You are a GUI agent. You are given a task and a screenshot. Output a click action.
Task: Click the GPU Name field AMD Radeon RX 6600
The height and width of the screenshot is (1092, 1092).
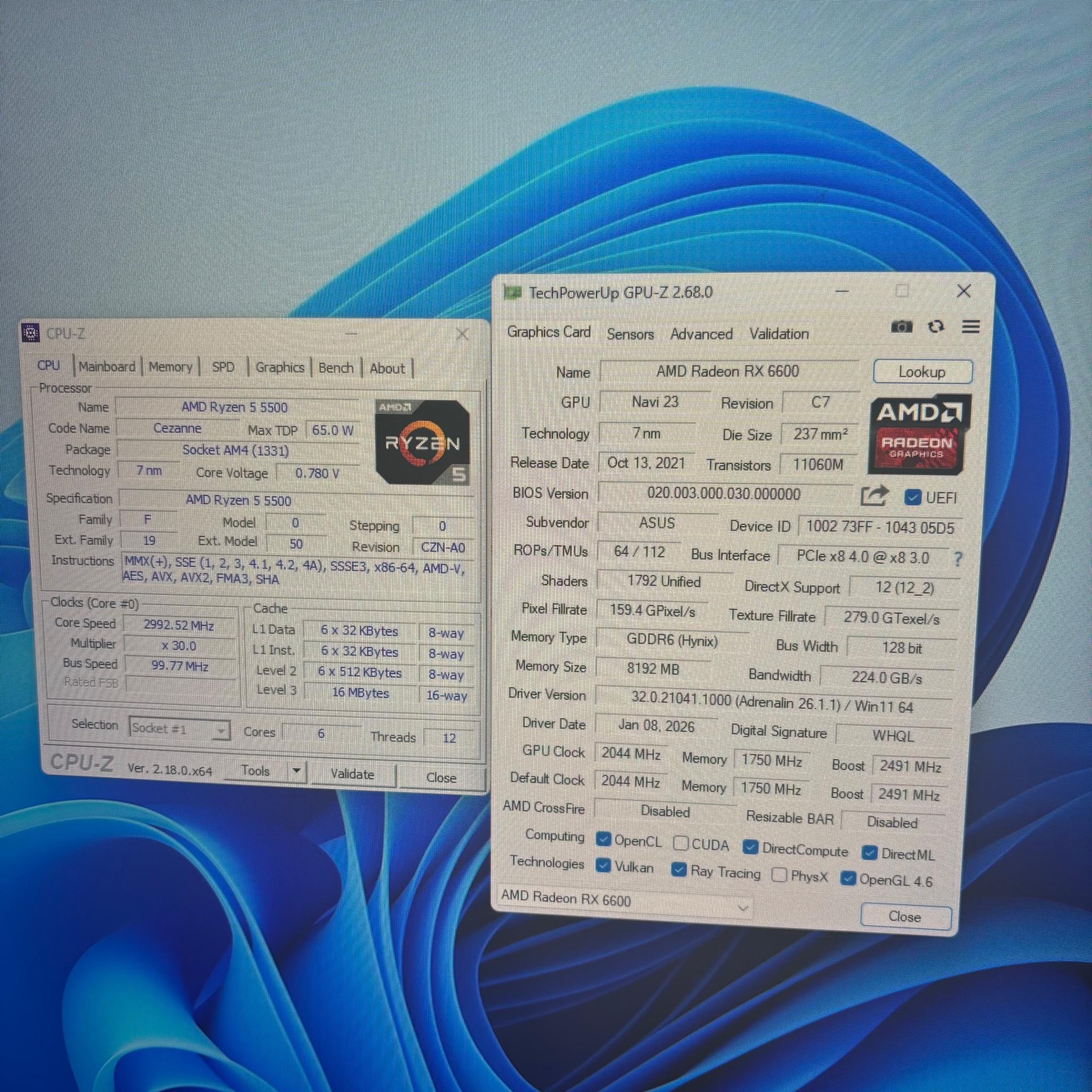coord(728,371)
